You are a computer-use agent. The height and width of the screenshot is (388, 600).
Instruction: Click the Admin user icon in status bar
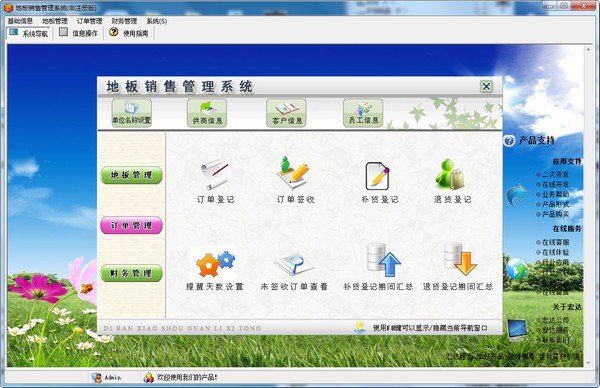97,377
